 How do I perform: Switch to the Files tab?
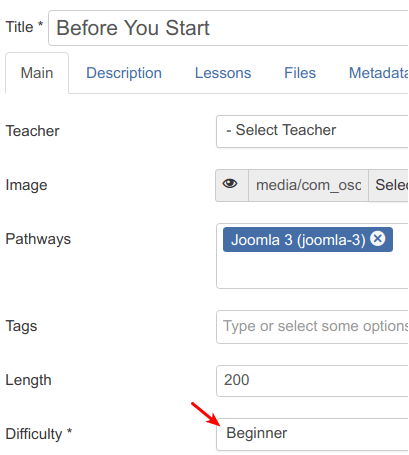click(300, 73)
